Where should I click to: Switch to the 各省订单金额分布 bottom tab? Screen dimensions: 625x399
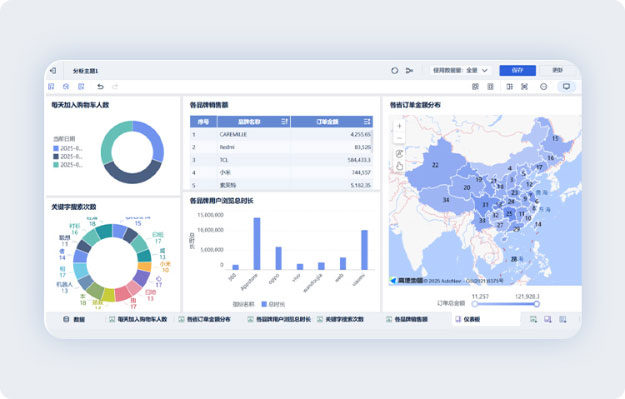(x=204, y=319)
